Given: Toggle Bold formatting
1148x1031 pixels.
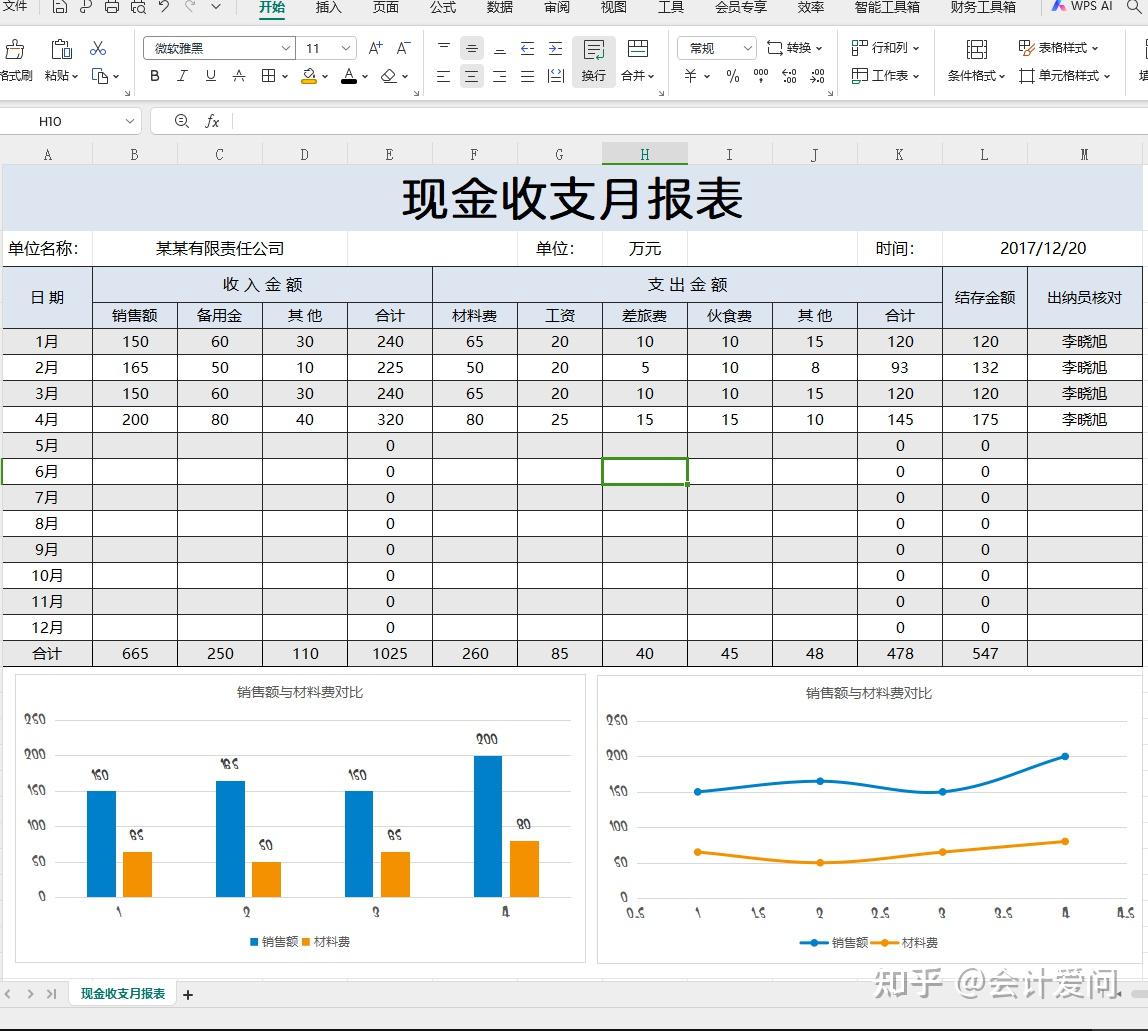Looking at the screenshot, I should click(154, 75).
